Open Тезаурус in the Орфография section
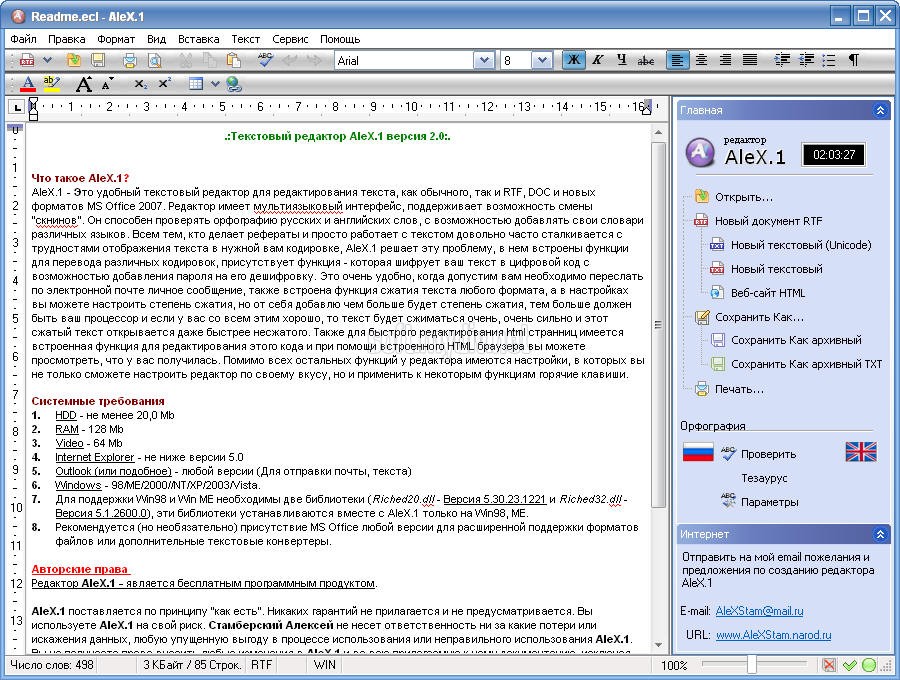 click(764, 478)
